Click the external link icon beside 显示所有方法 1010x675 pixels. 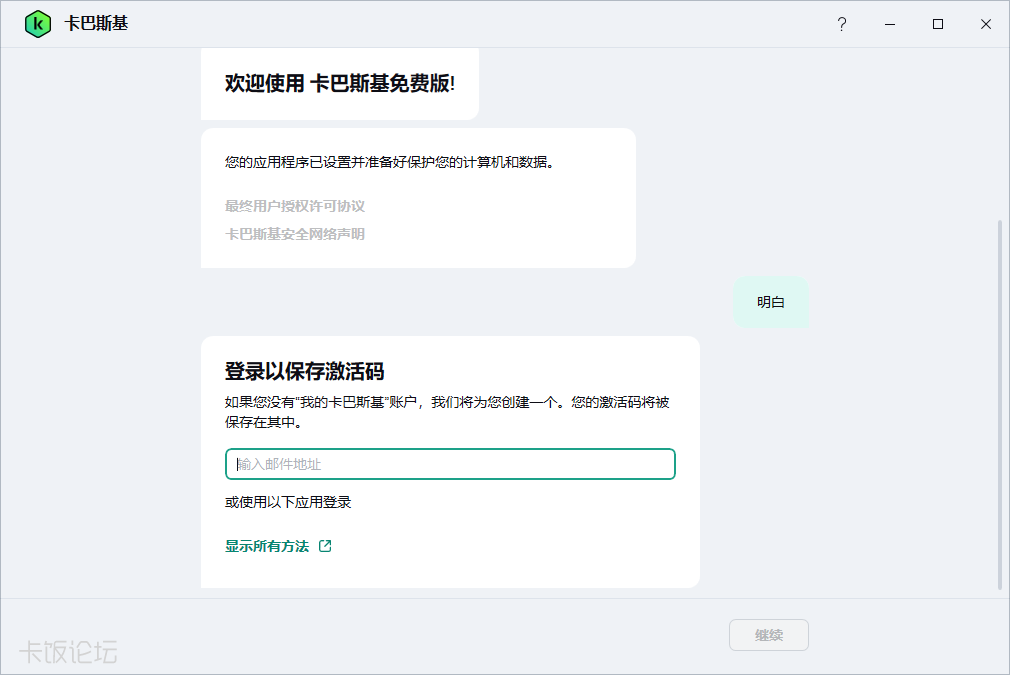(x=325, y=546)
